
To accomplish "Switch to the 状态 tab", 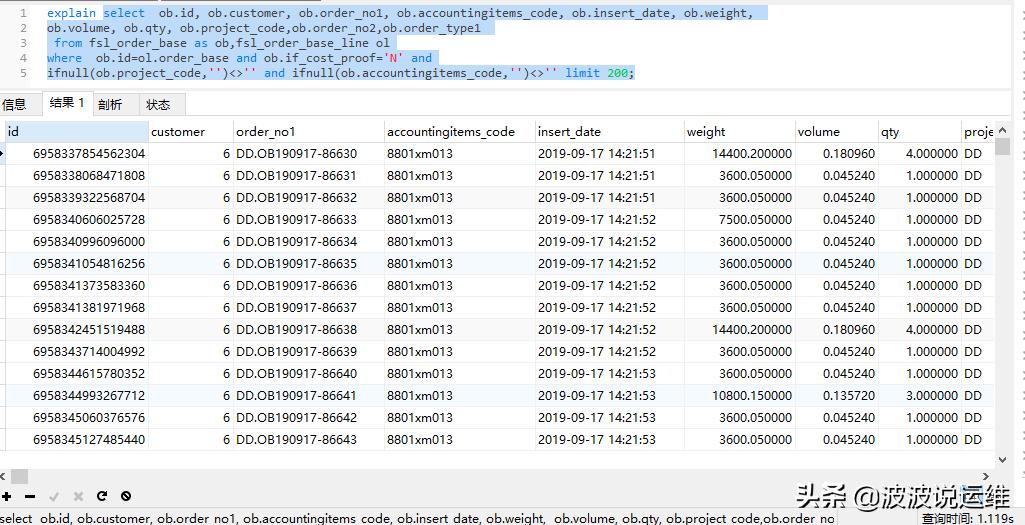I will click(x=158, y=105).
